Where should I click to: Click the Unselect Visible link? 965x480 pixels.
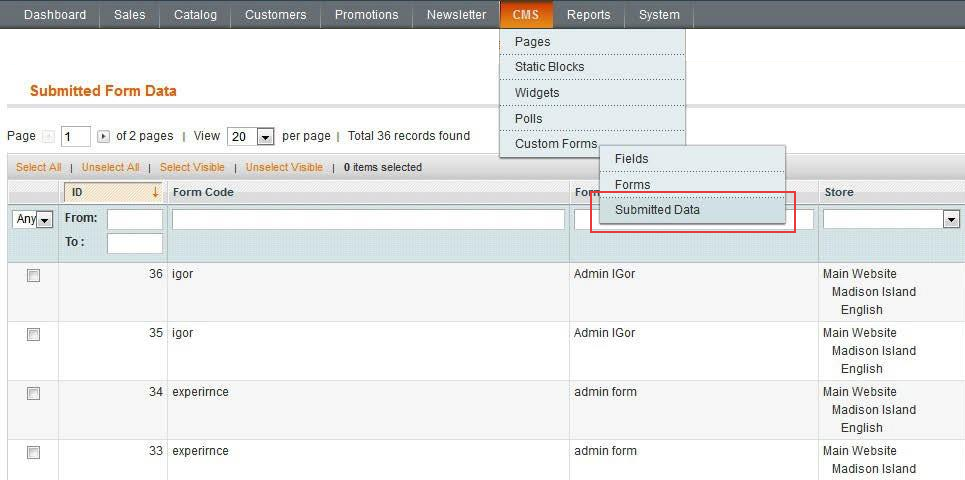(x=284, y=167)
